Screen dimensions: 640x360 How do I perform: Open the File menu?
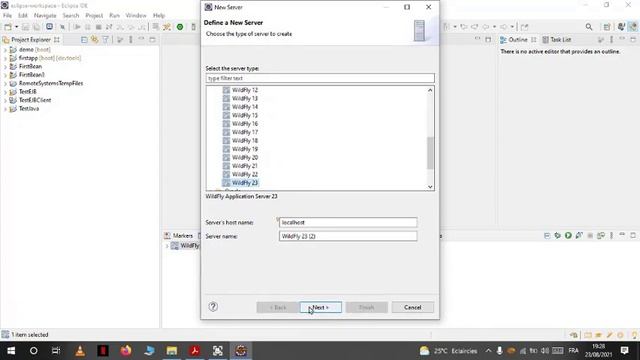click(x=7, y=16)
